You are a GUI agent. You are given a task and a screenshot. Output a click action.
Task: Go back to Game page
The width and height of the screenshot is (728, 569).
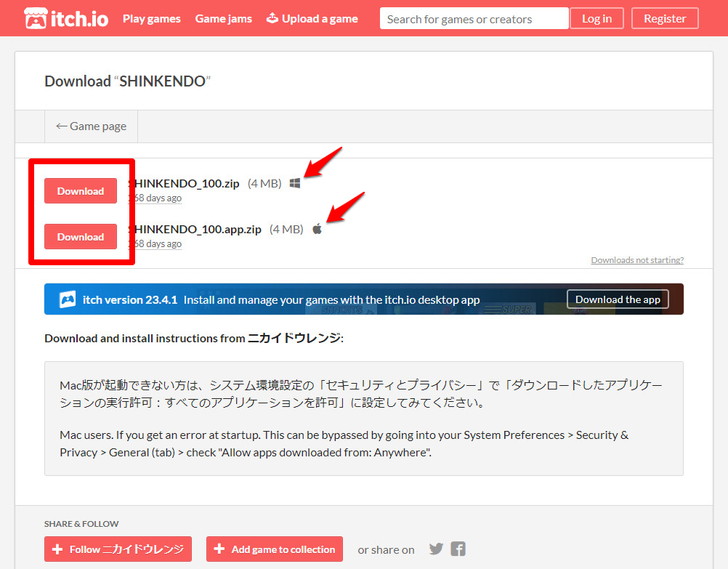pos(91,126)
